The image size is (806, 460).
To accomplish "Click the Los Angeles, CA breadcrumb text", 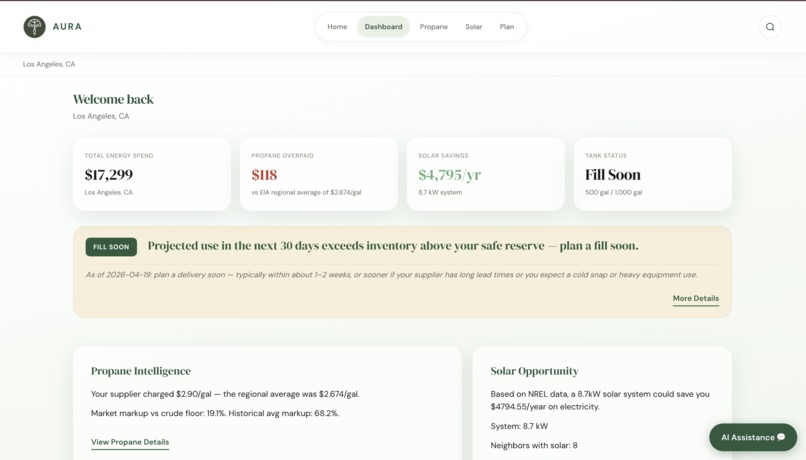I will (49, 64).
